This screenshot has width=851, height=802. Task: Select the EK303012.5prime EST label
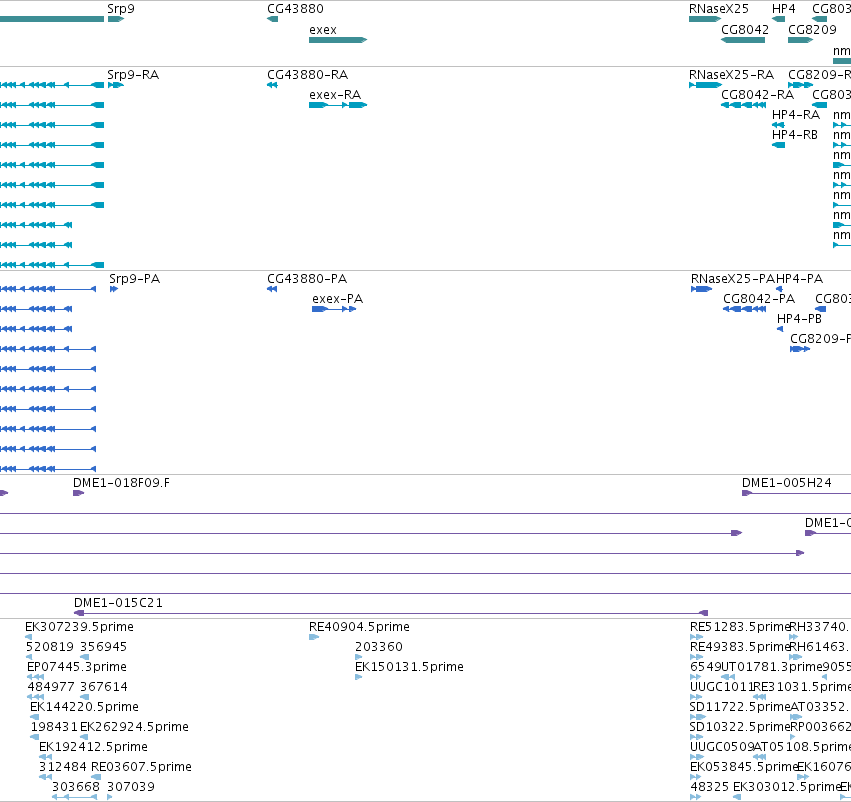tap(787, 787)
